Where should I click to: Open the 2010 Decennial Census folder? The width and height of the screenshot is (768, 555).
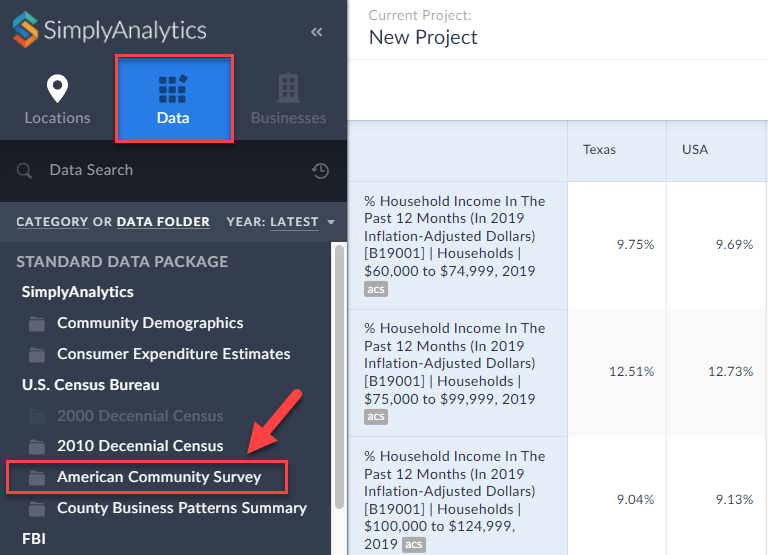tap(140, 446)
